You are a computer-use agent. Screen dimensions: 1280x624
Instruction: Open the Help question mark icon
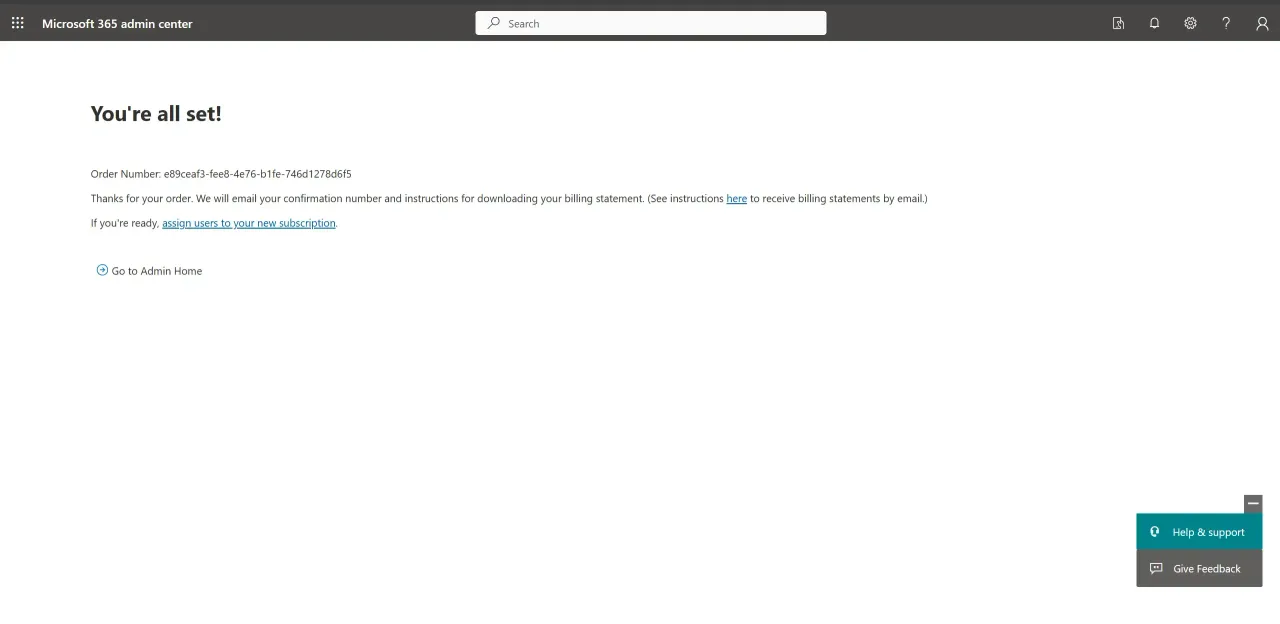tap(1226, 23)
